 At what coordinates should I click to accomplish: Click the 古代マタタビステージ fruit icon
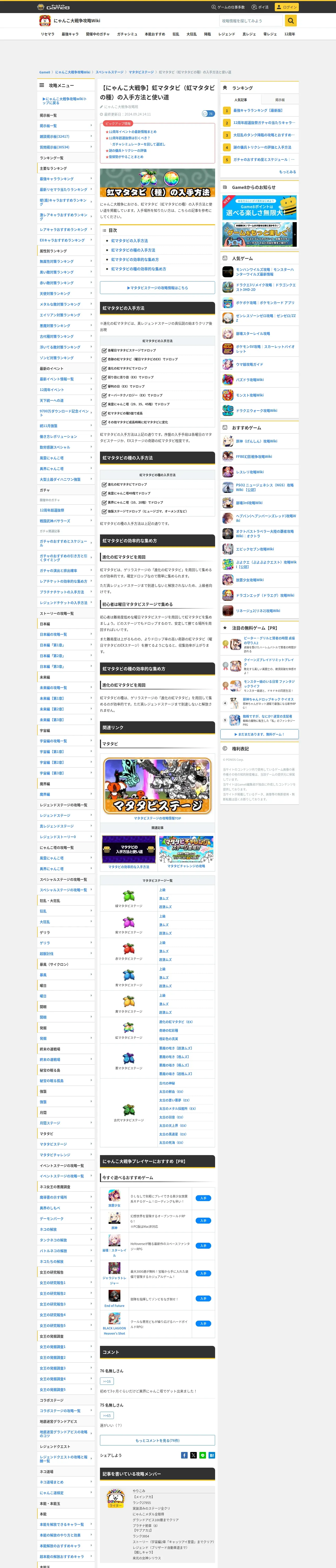[x=129, y=1110]
